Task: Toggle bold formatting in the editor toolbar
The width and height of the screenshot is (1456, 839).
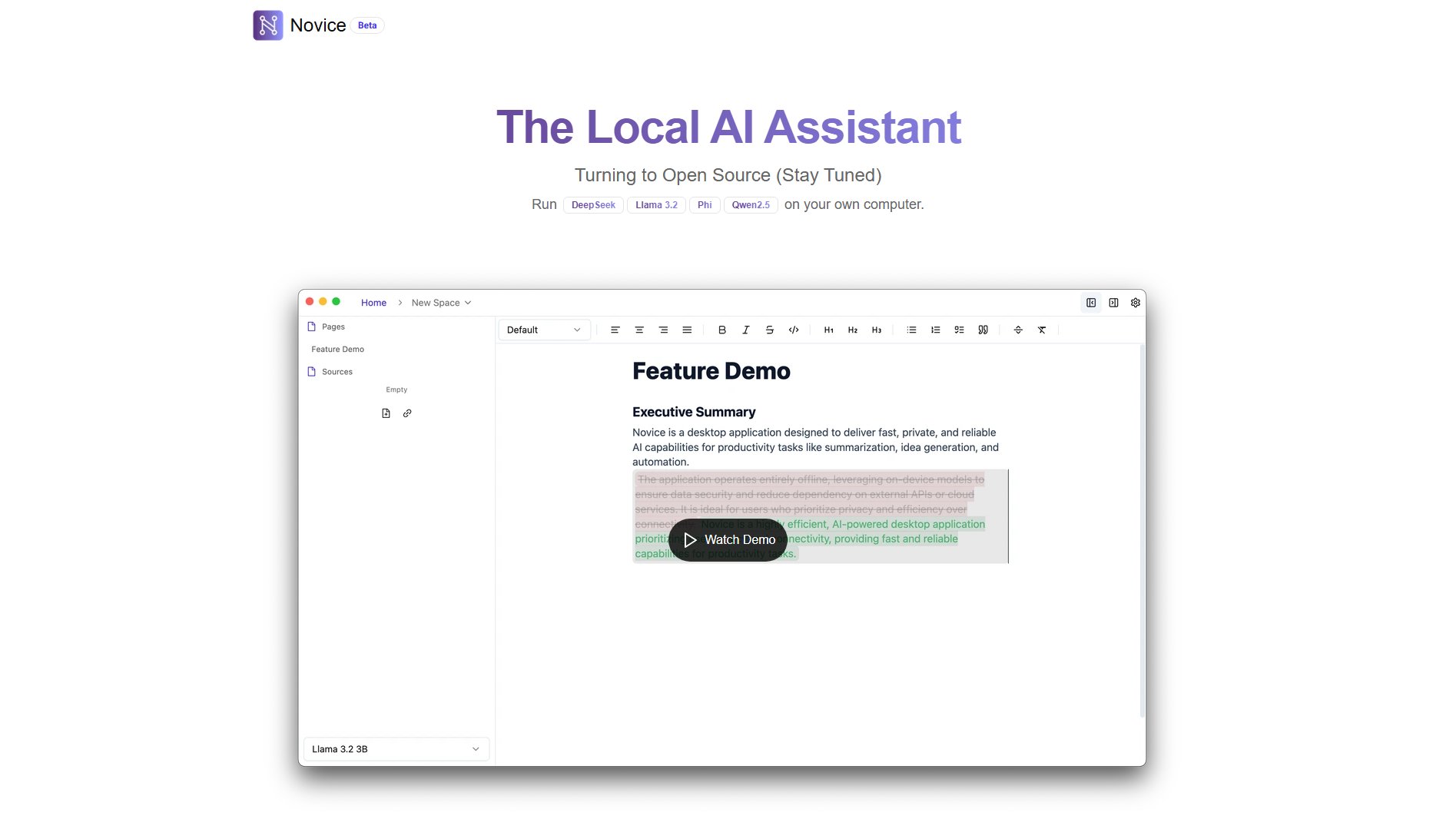Action: coord(721,330)
